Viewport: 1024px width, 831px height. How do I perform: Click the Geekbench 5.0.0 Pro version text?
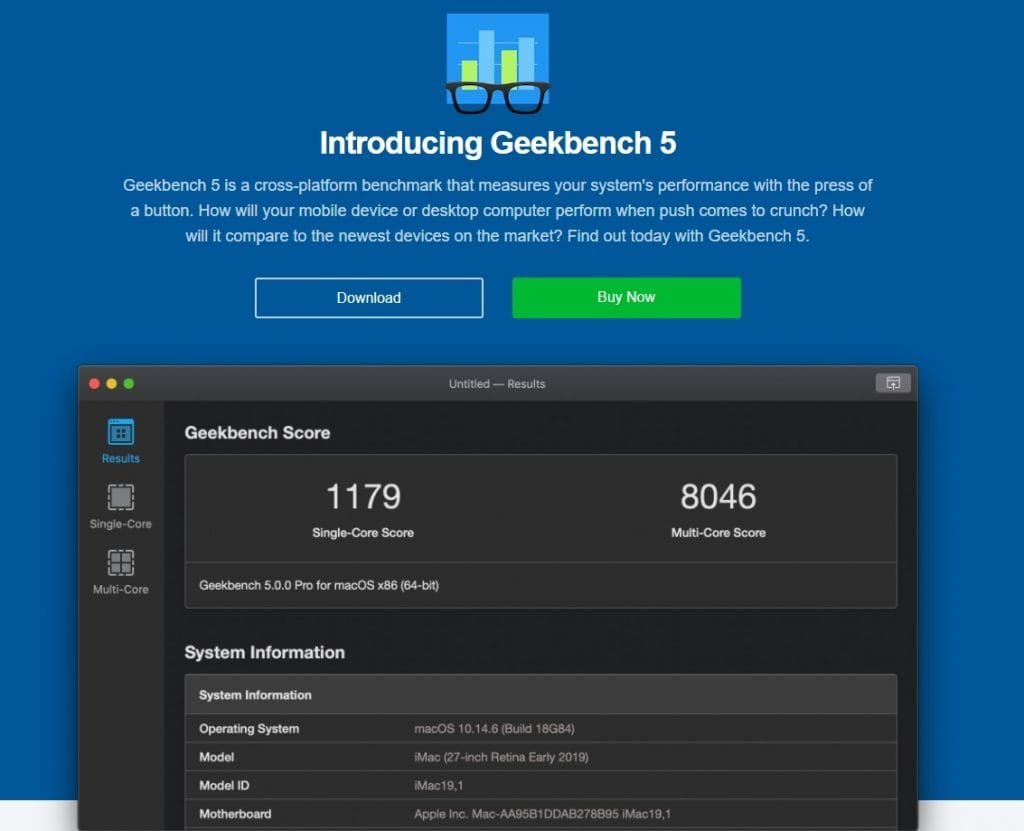pyautogui.click(x=319, y=585)
